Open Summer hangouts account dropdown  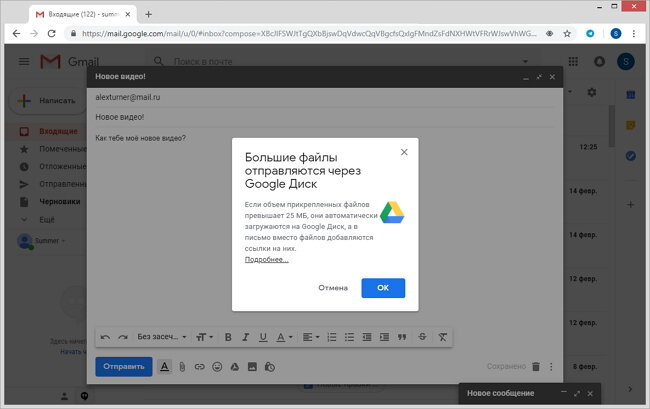click(50, 240)
